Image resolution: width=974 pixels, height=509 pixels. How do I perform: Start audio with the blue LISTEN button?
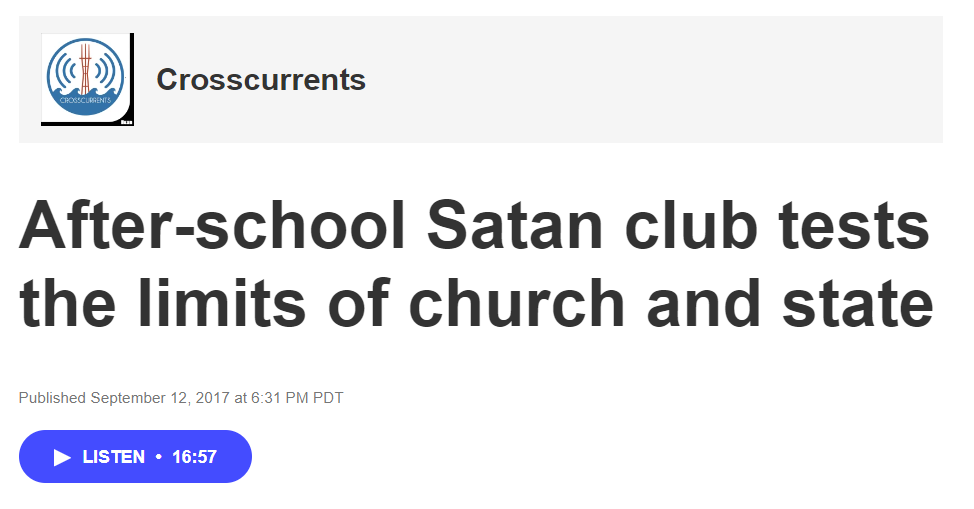coord(135,457)
